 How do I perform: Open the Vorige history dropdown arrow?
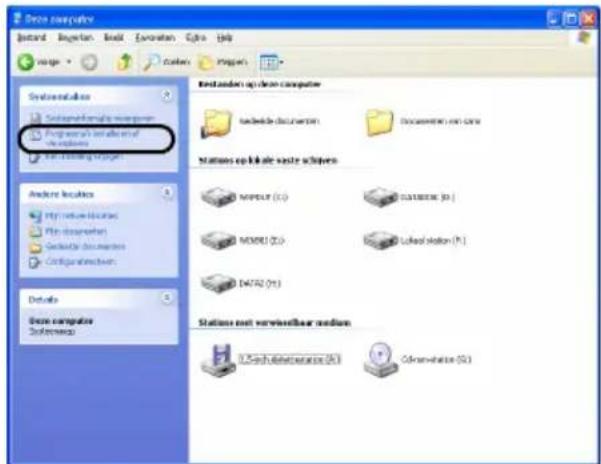click(69, 62)
